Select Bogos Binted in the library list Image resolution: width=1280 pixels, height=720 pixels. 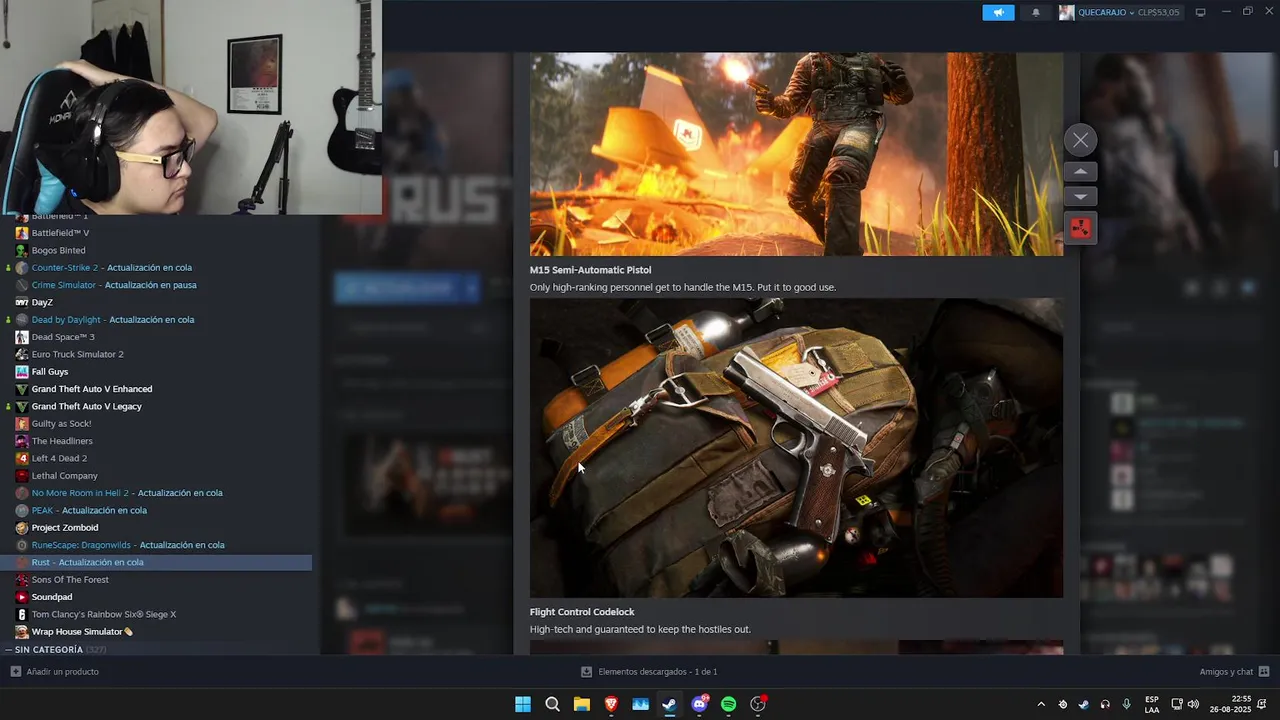click(58, 250)
